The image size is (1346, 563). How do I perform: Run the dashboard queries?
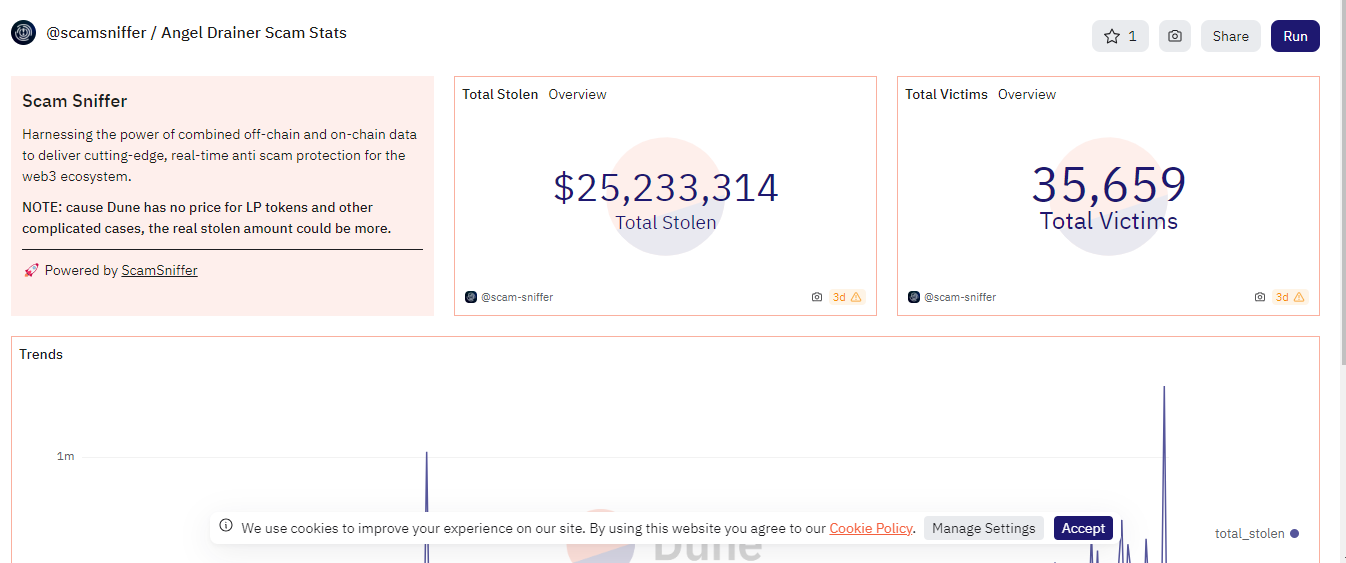[1295, 36]
